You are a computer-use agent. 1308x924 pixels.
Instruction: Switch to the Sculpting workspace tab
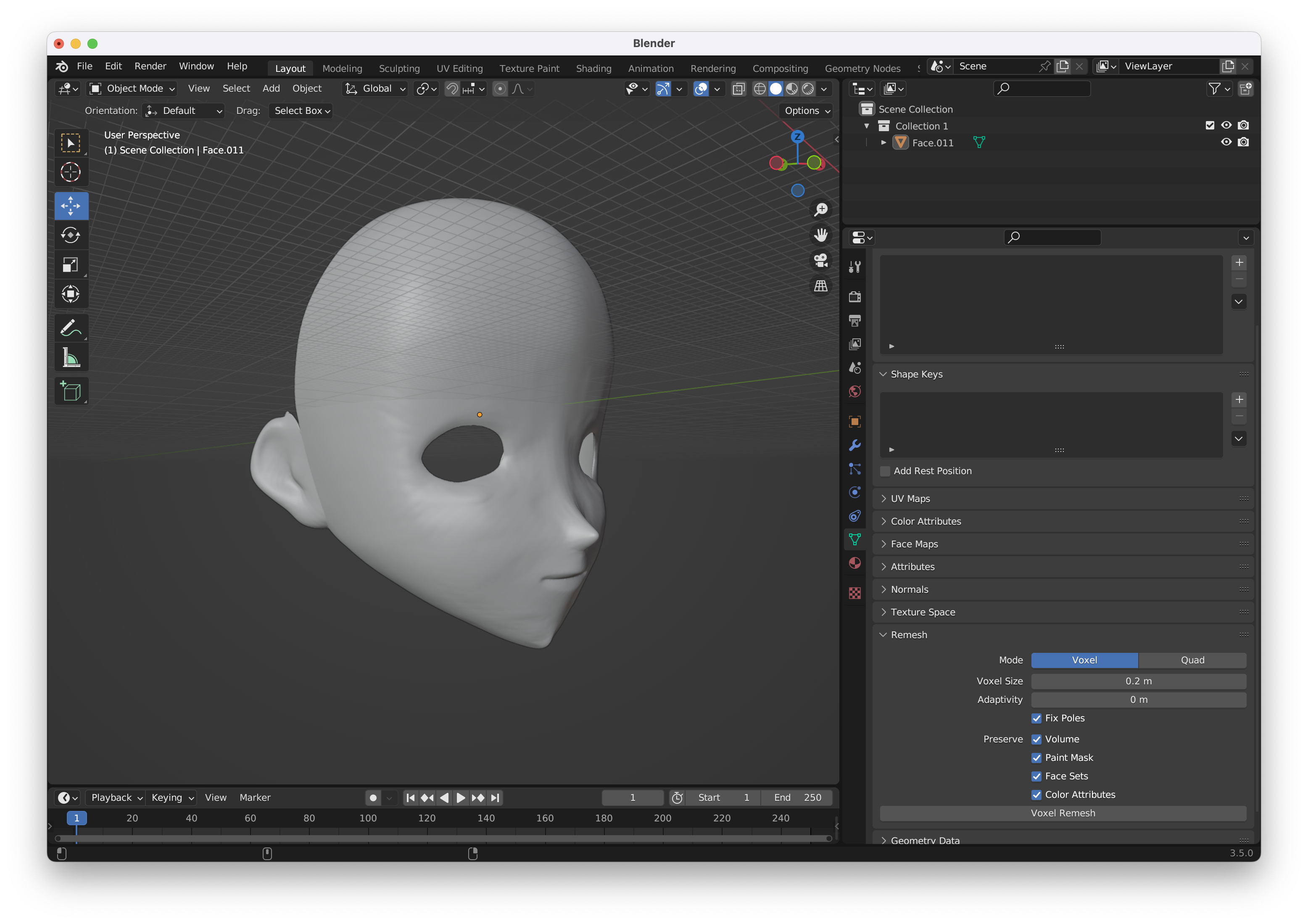pos(399,69)
